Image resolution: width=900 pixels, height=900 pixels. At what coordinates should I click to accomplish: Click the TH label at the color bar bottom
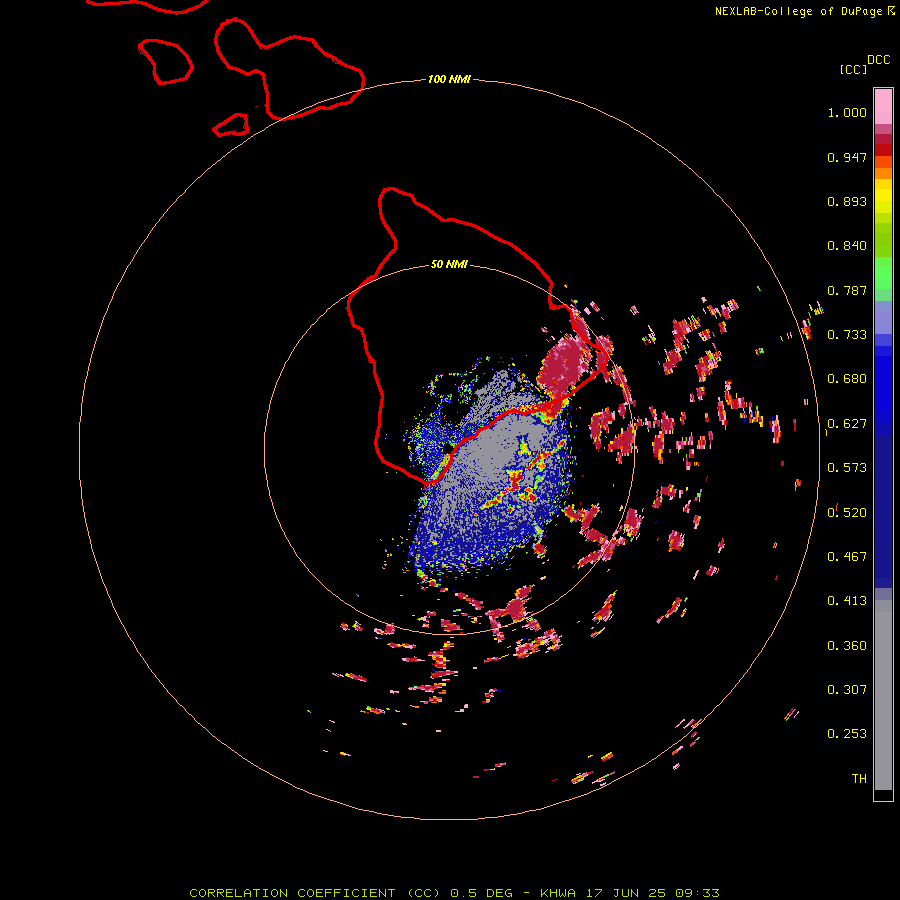[859, 778]
